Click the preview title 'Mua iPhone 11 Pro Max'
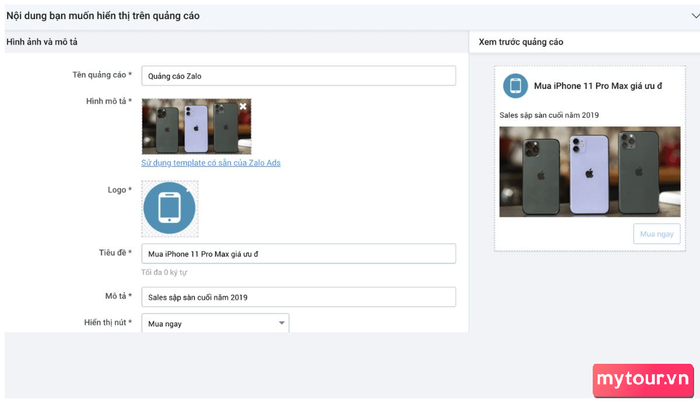The height and width of the screenshot is (405, 700). point(598,86)
